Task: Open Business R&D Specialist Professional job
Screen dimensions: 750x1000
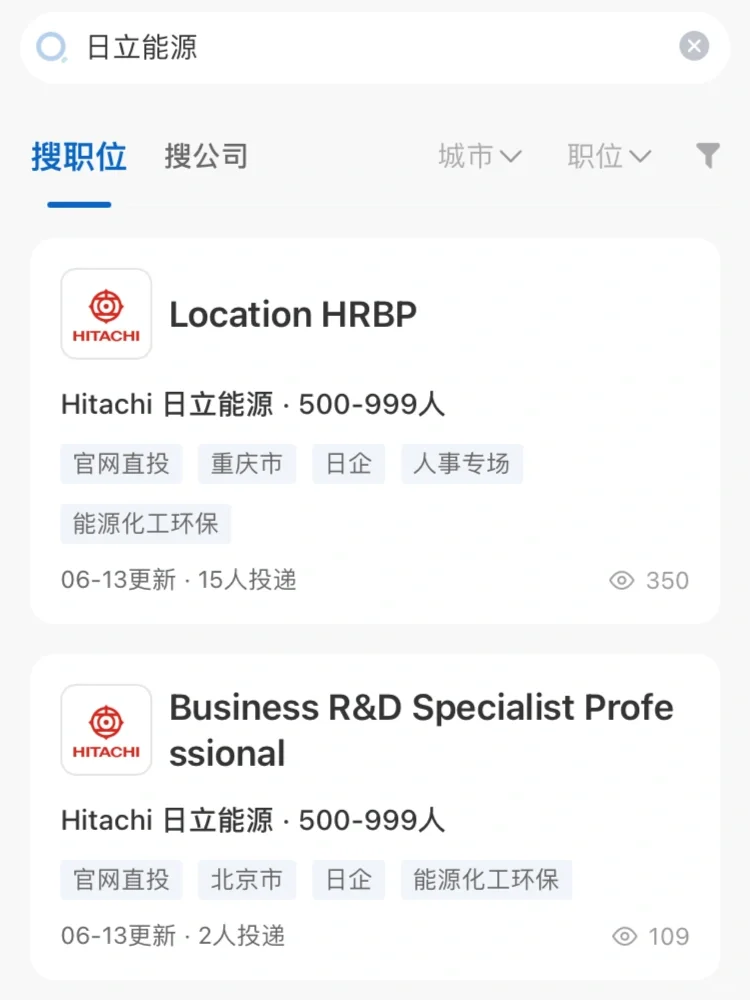Action: tap(421, 731)
